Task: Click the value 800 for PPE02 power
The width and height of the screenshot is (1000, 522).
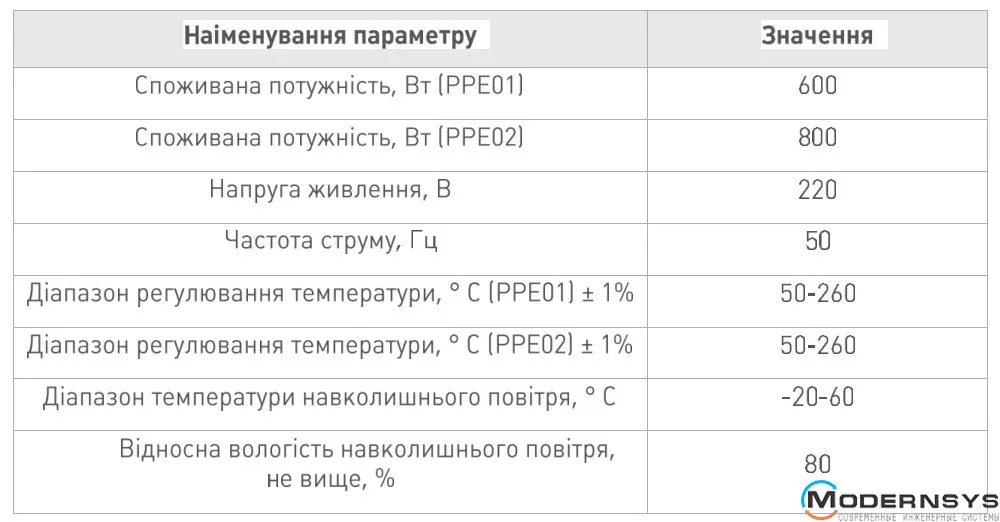Action: point(817,137)
